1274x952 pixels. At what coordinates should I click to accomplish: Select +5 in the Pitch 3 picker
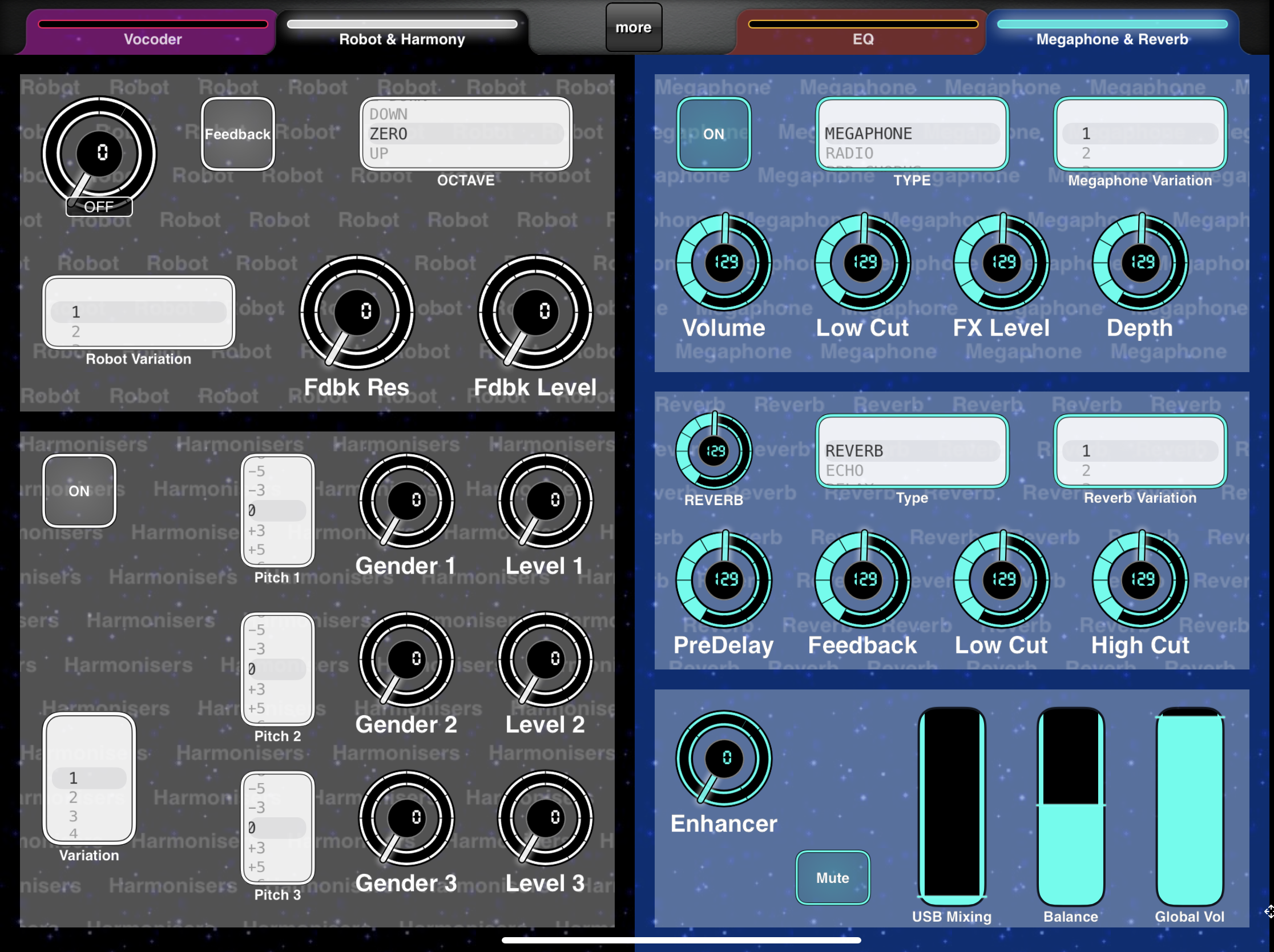click(x=257, y=867)
